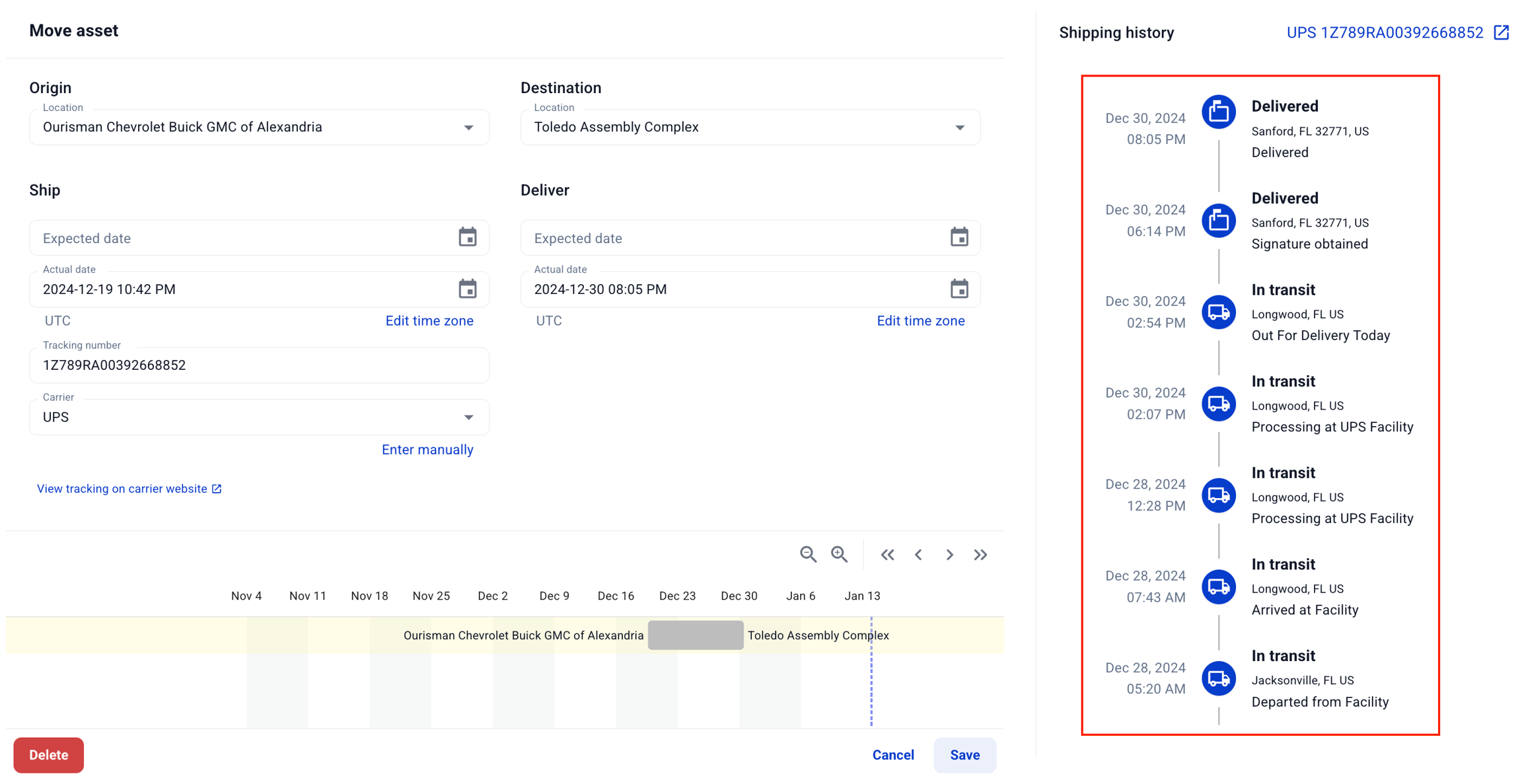Image resolution: width=1522 pixels, height=784 pixels.
Task: Save the move asset form
Action: coord(964,755)
